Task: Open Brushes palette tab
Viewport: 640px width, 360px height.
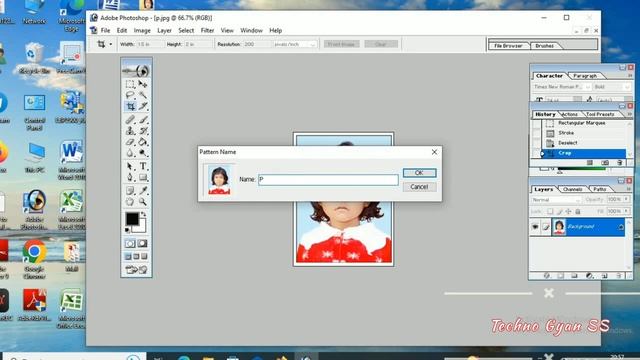Action: 544,46
